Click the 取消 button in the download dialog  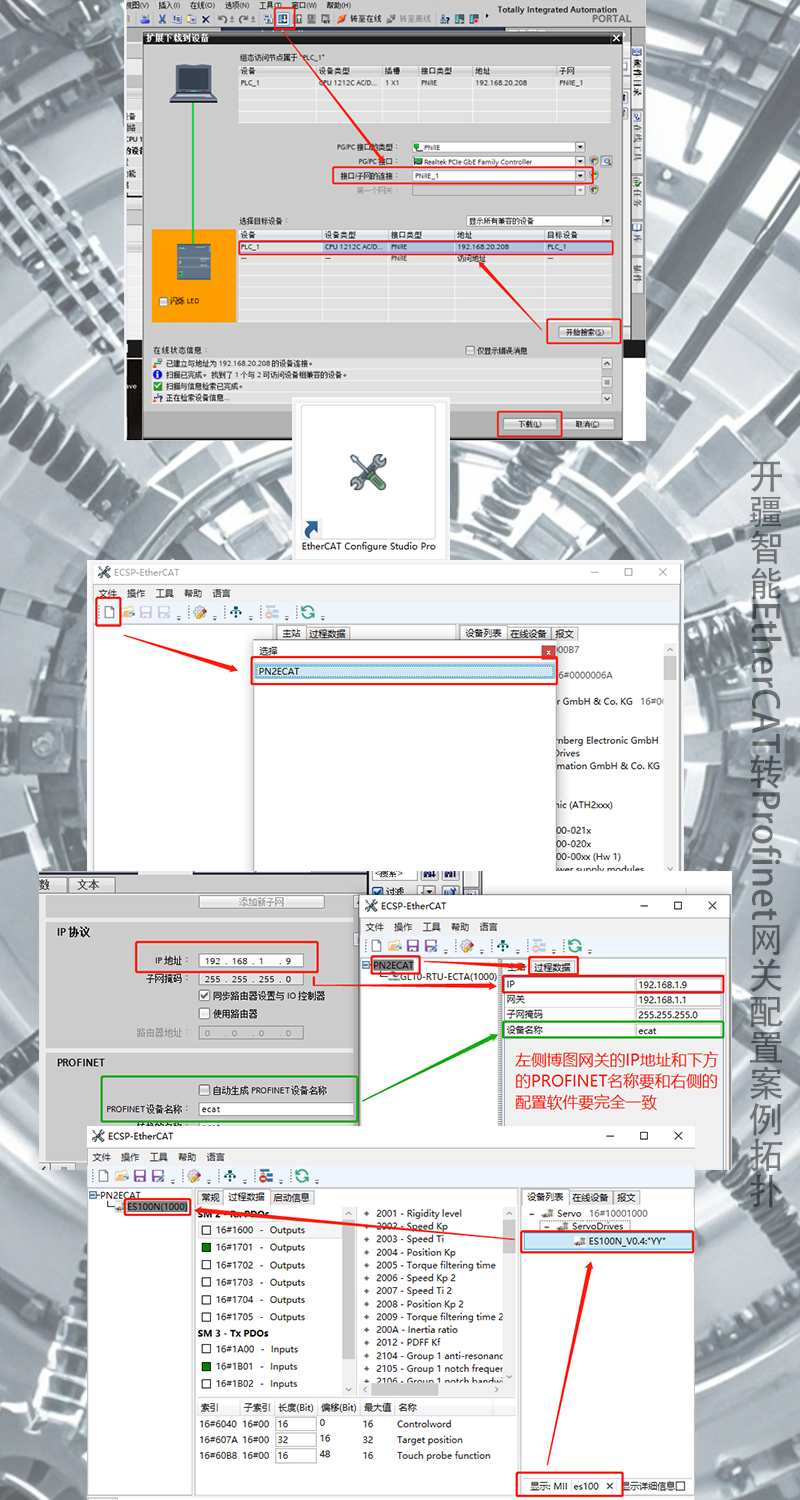[587, 424]
